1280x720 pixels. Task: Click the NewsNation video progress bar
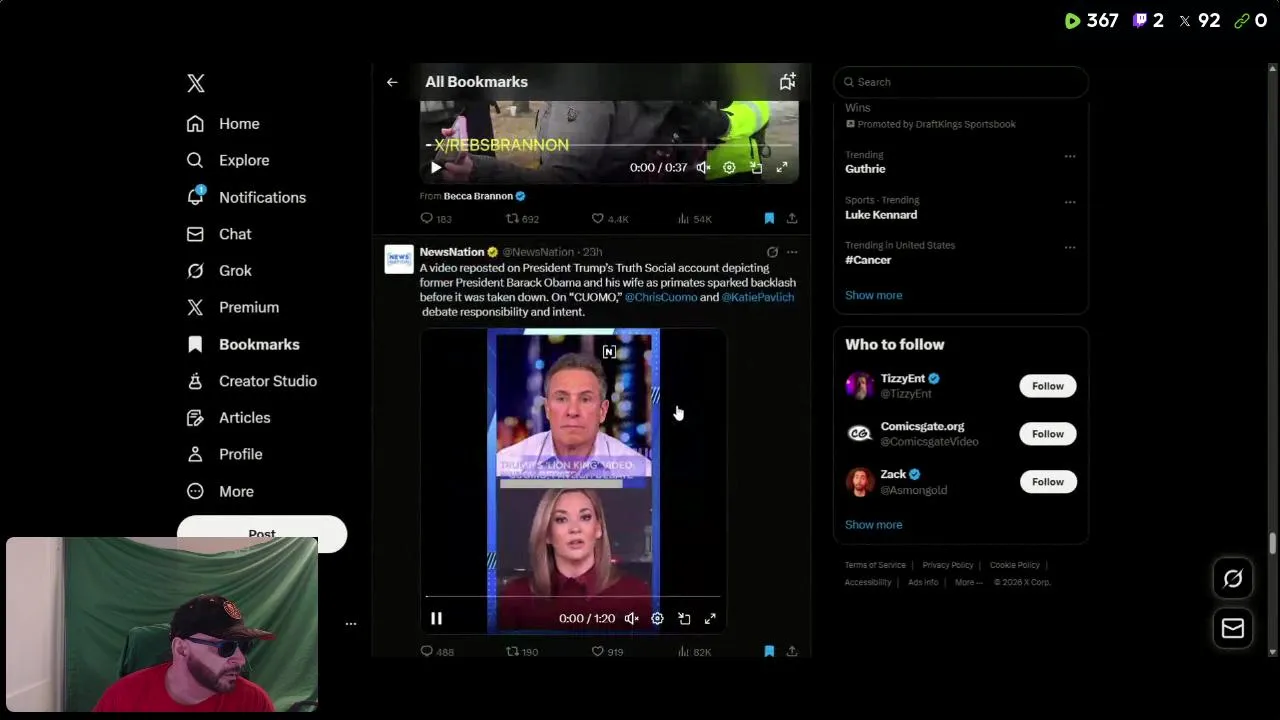coord(573,597)
